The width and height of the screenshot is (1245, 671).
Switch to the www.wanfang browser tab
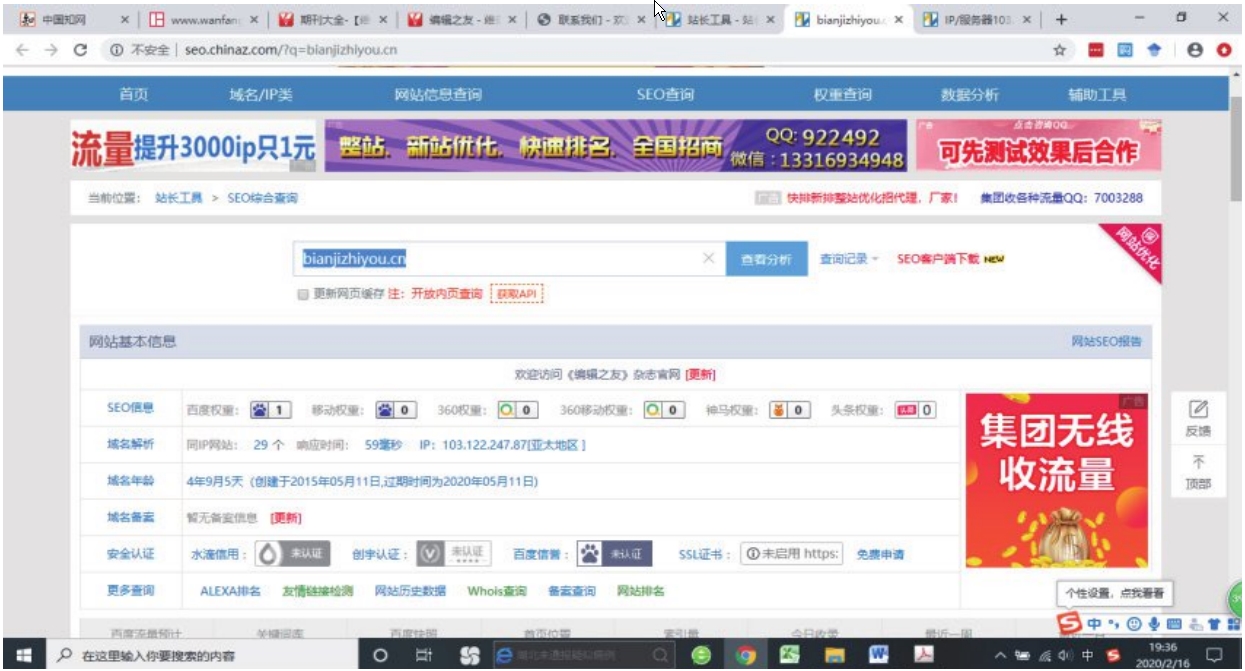[x=205, y=19]
